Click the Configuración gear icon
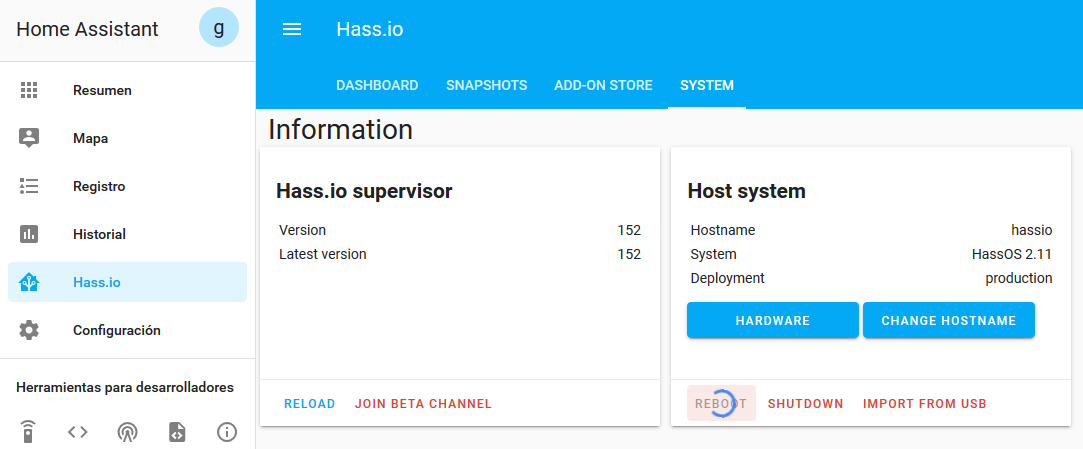 coord(28,330)
